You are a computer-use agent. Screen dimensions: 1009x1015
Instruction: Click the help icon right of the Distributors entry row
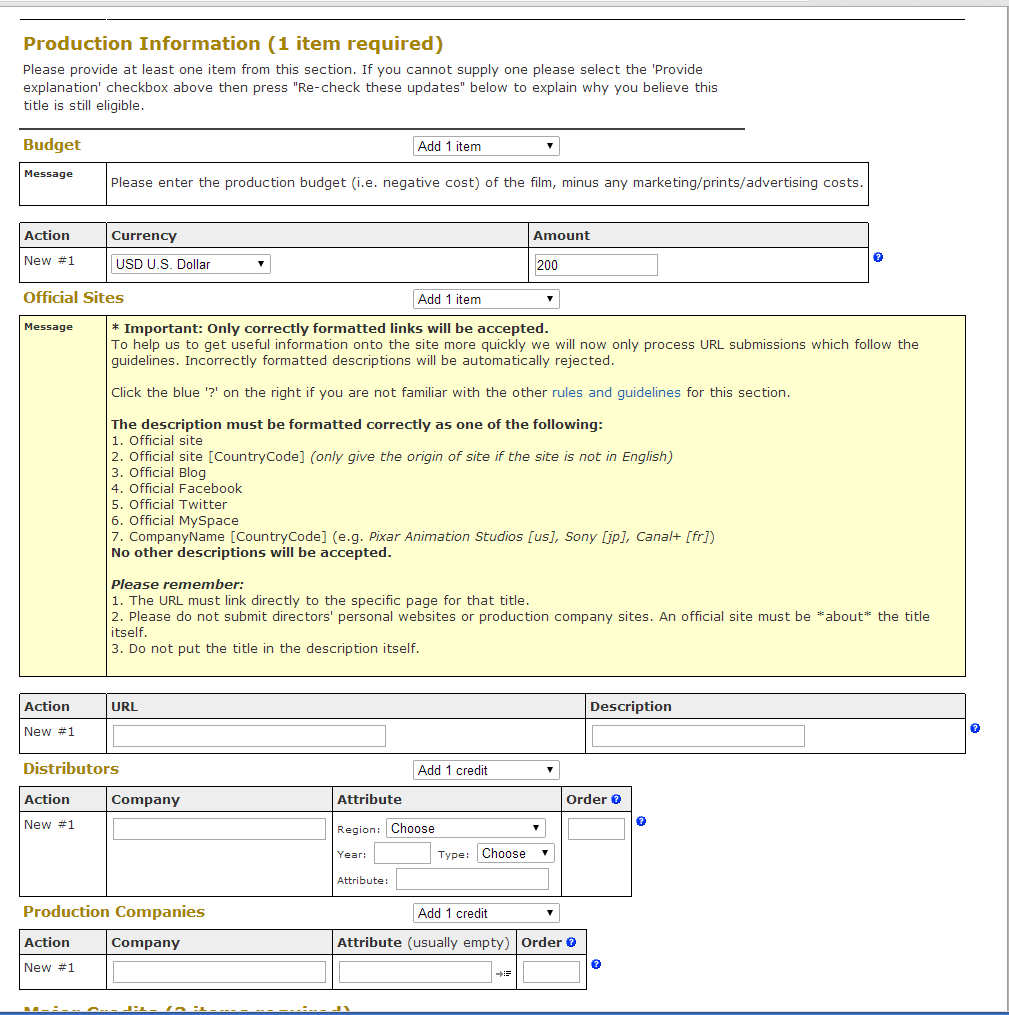(641, 821)
